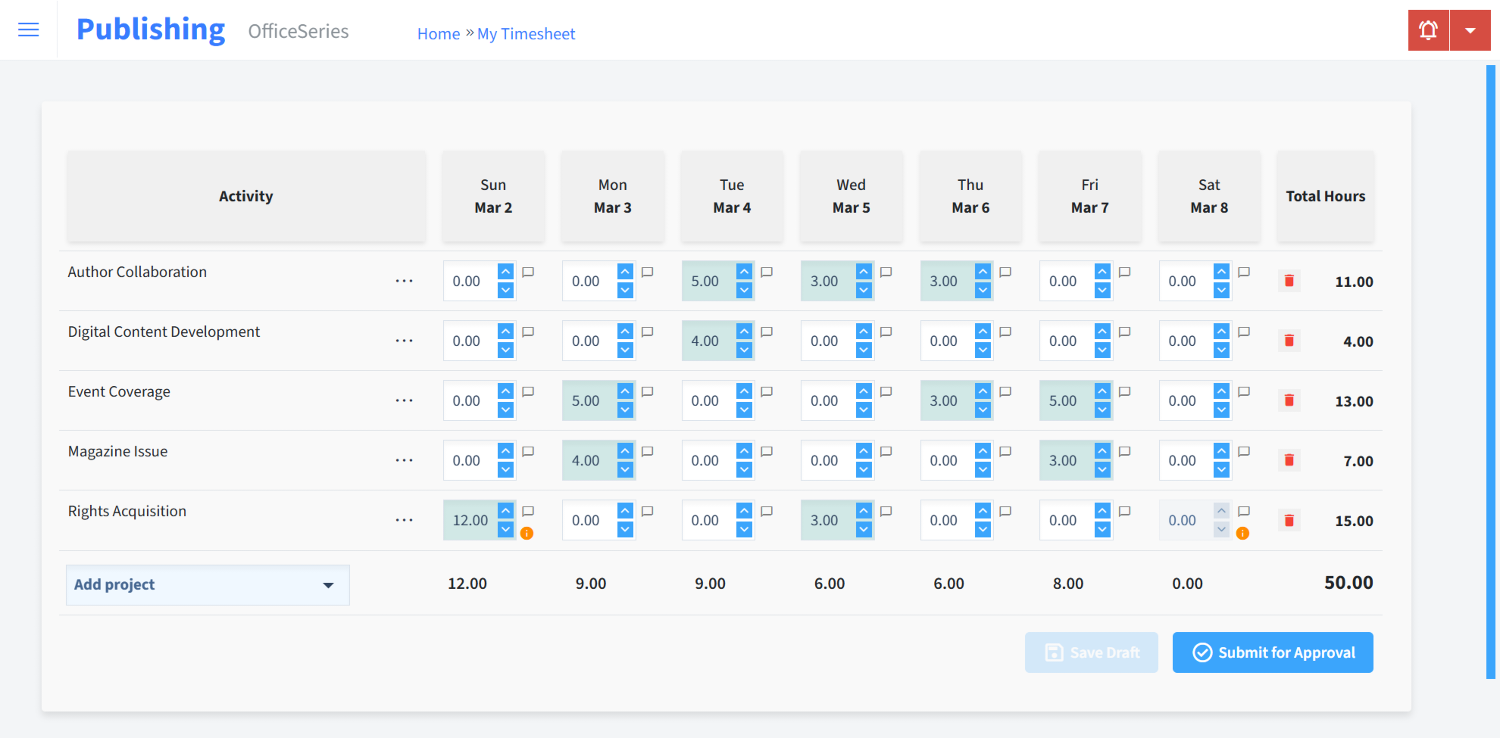Open options menu for Rights Acquisition activity
This screenshot has width=1500, height=738.
pos(404,519)
